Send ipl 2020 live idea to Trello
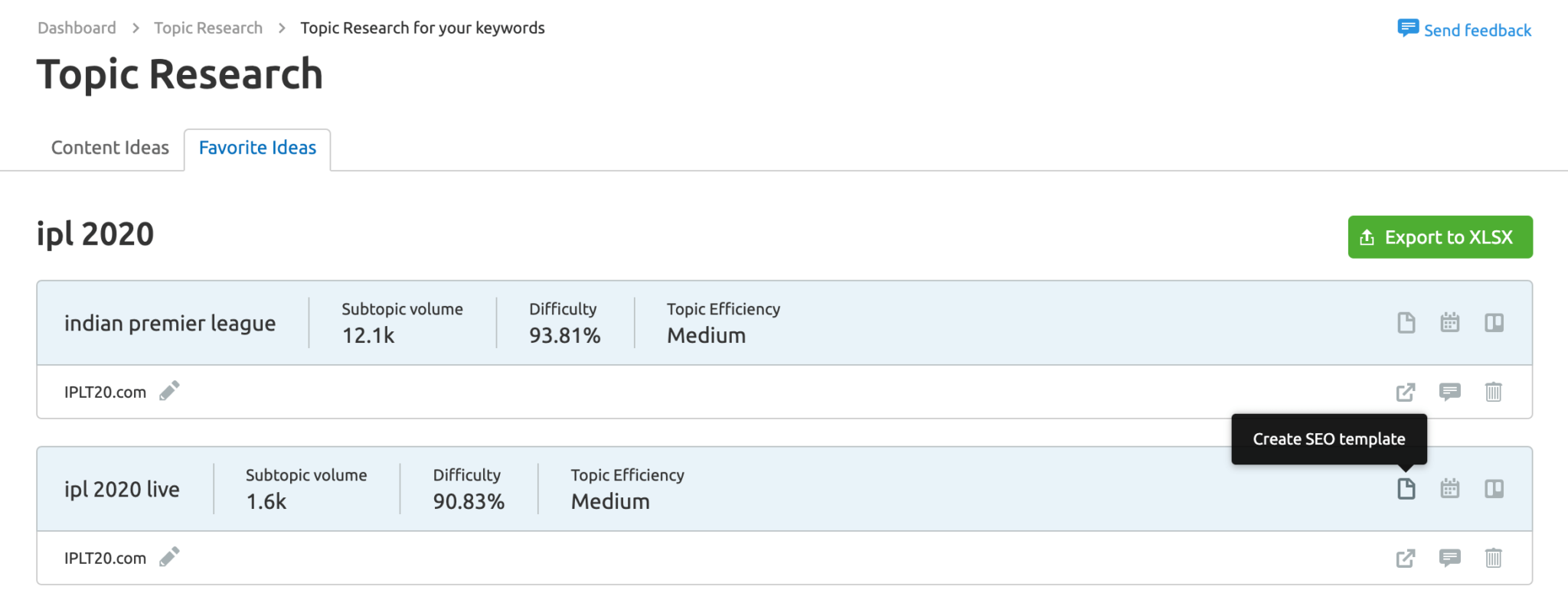This screenshot has height=616, width=1568. pyautogui.click(x=1494, y=489)
